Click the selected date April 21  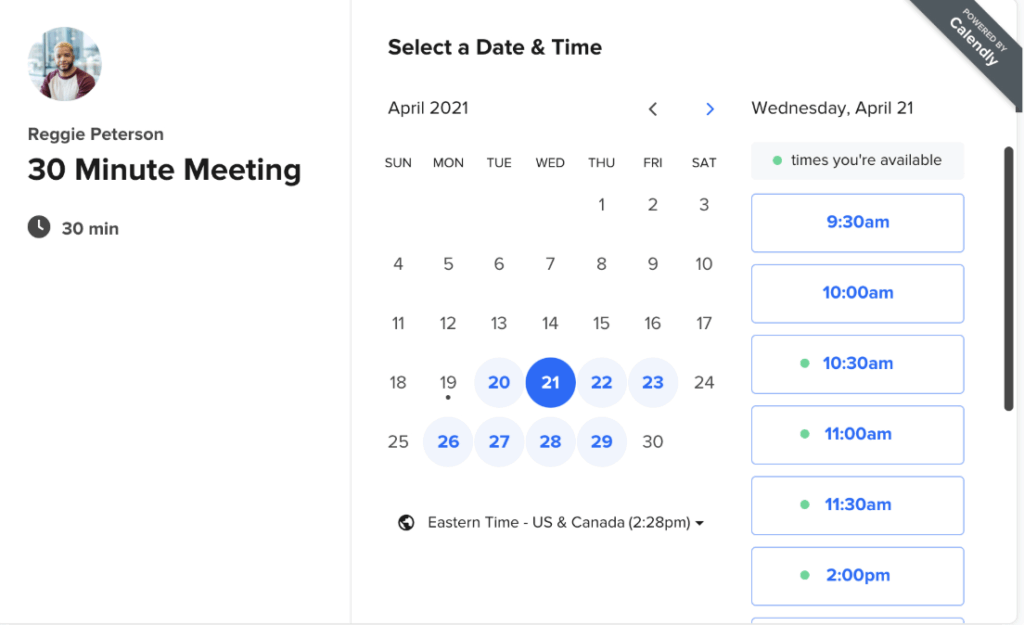(x=550, y=382)
